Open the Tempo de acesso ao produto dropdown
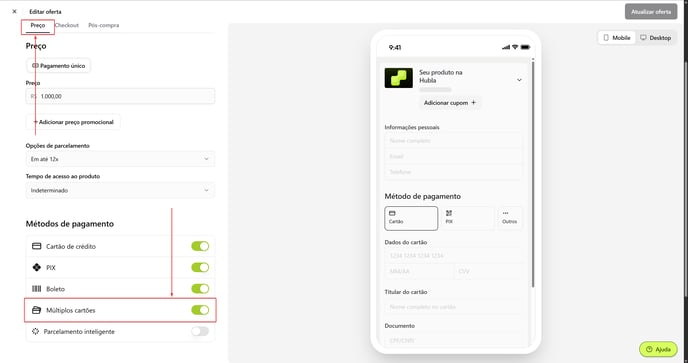The height and width of the screenshot is (363, 688). click(120, 190)
